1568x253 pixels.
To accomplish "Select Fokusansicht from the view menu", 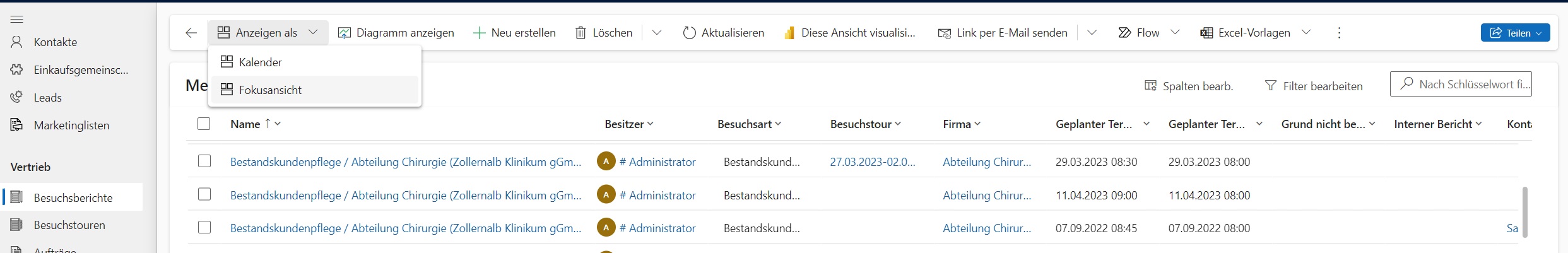I will (x=270, y=90).
